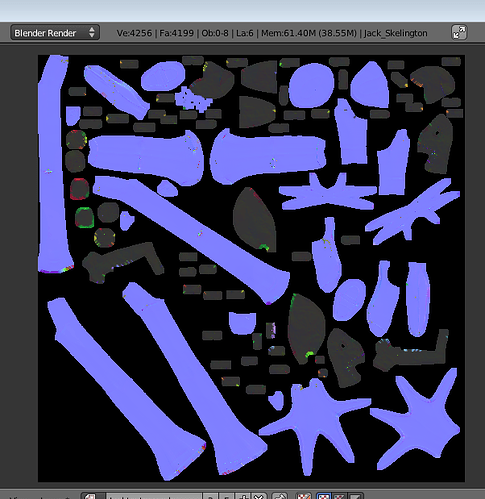This screenshot has width=485, height=499.
Task: Click the image name field in bottom header
Action: [153, 496]
